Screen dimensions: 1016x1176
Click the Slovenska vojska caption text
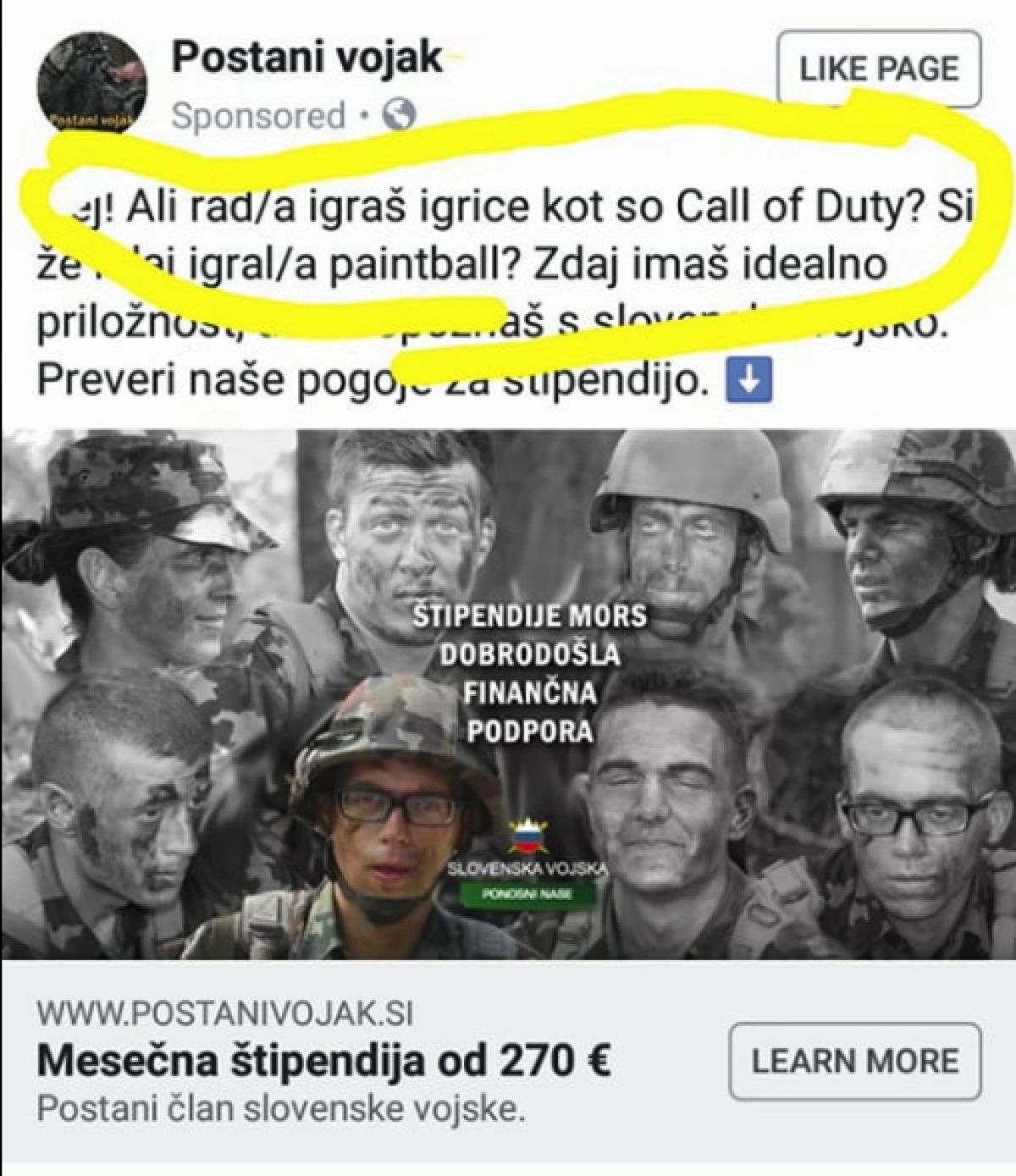click(x=528, y=869)
